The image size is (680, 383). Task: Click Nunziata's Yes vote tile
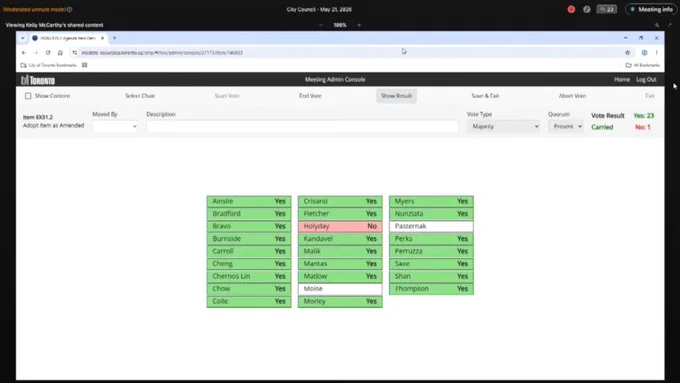431,213
